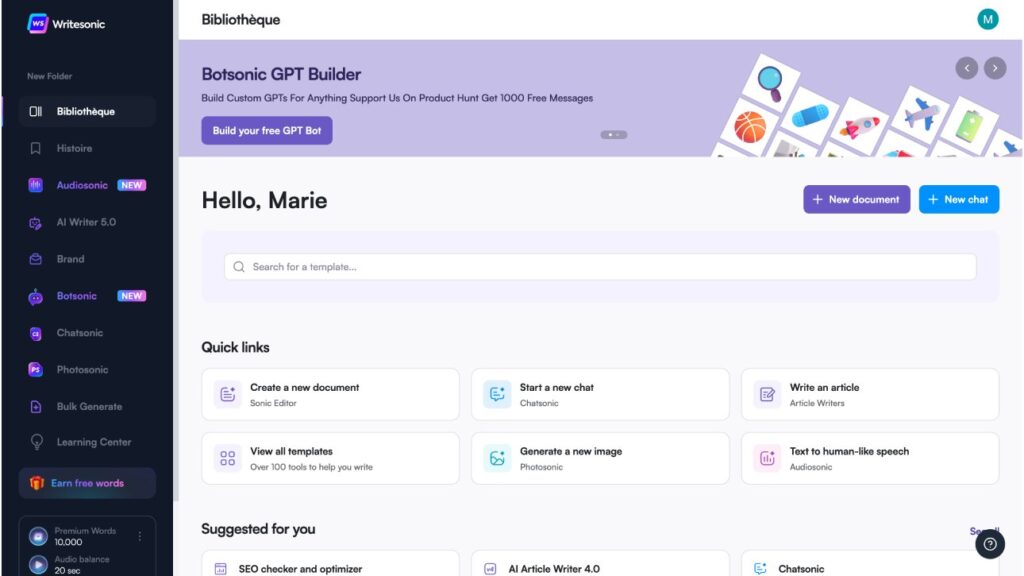Viewport: 1024px width, 576px height.
Task: Open the help question mark button
Action: 990,544
